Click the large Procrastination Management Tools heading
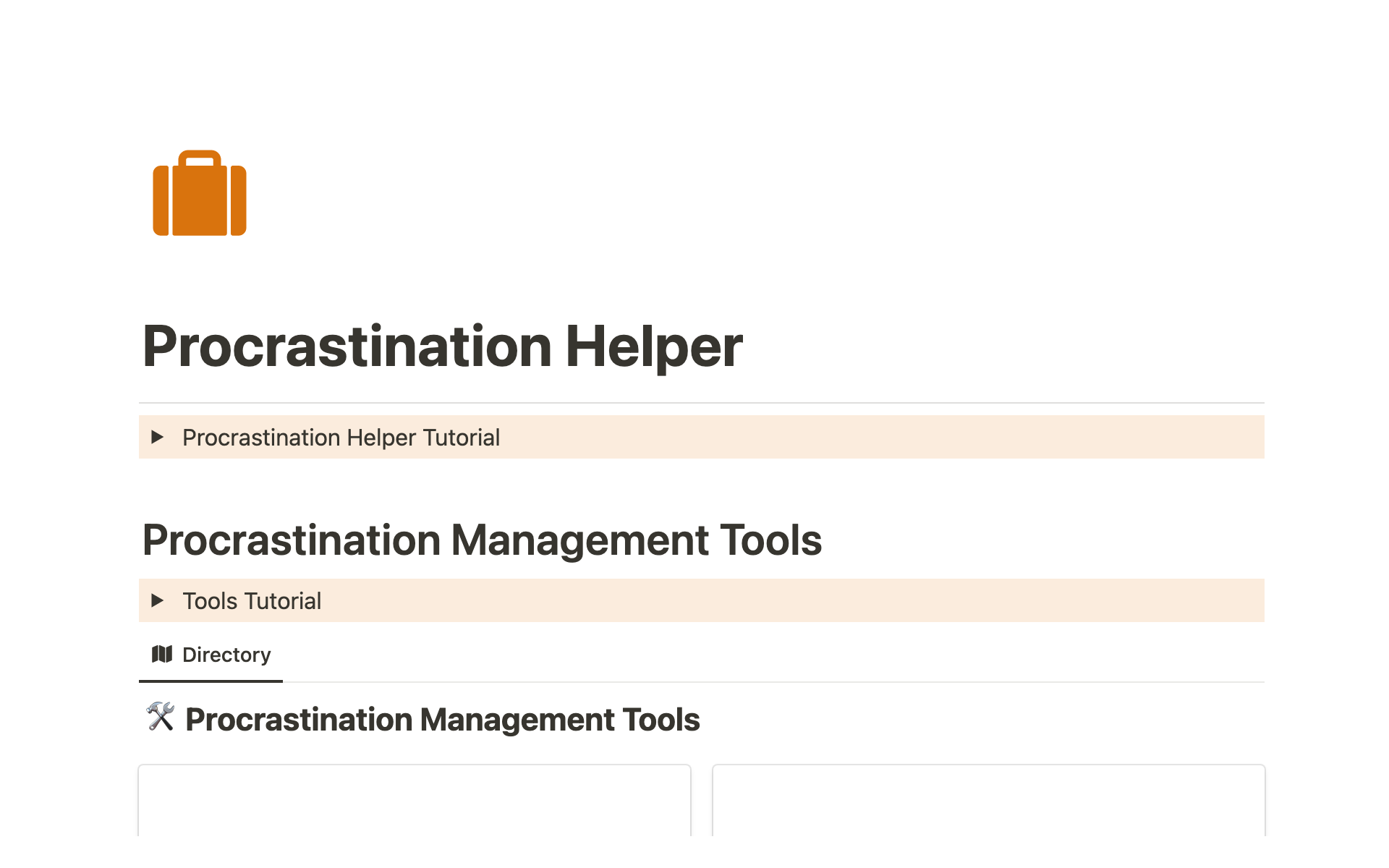Image resolution: width=1389 pixels, height=868 pixels. [482, 540]
